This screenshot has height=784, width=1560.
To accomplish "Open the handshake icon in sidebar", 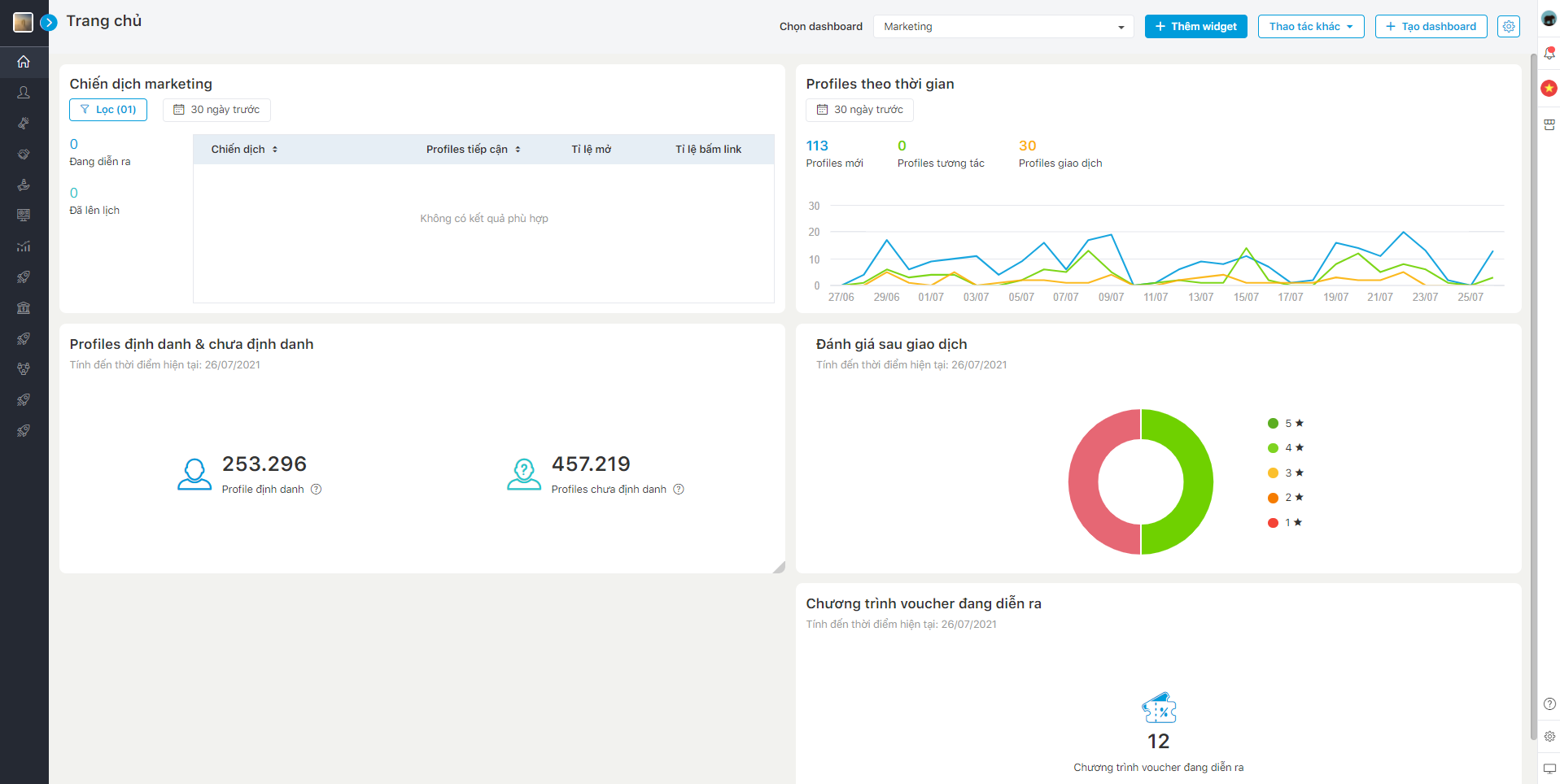I will (24, 154).
